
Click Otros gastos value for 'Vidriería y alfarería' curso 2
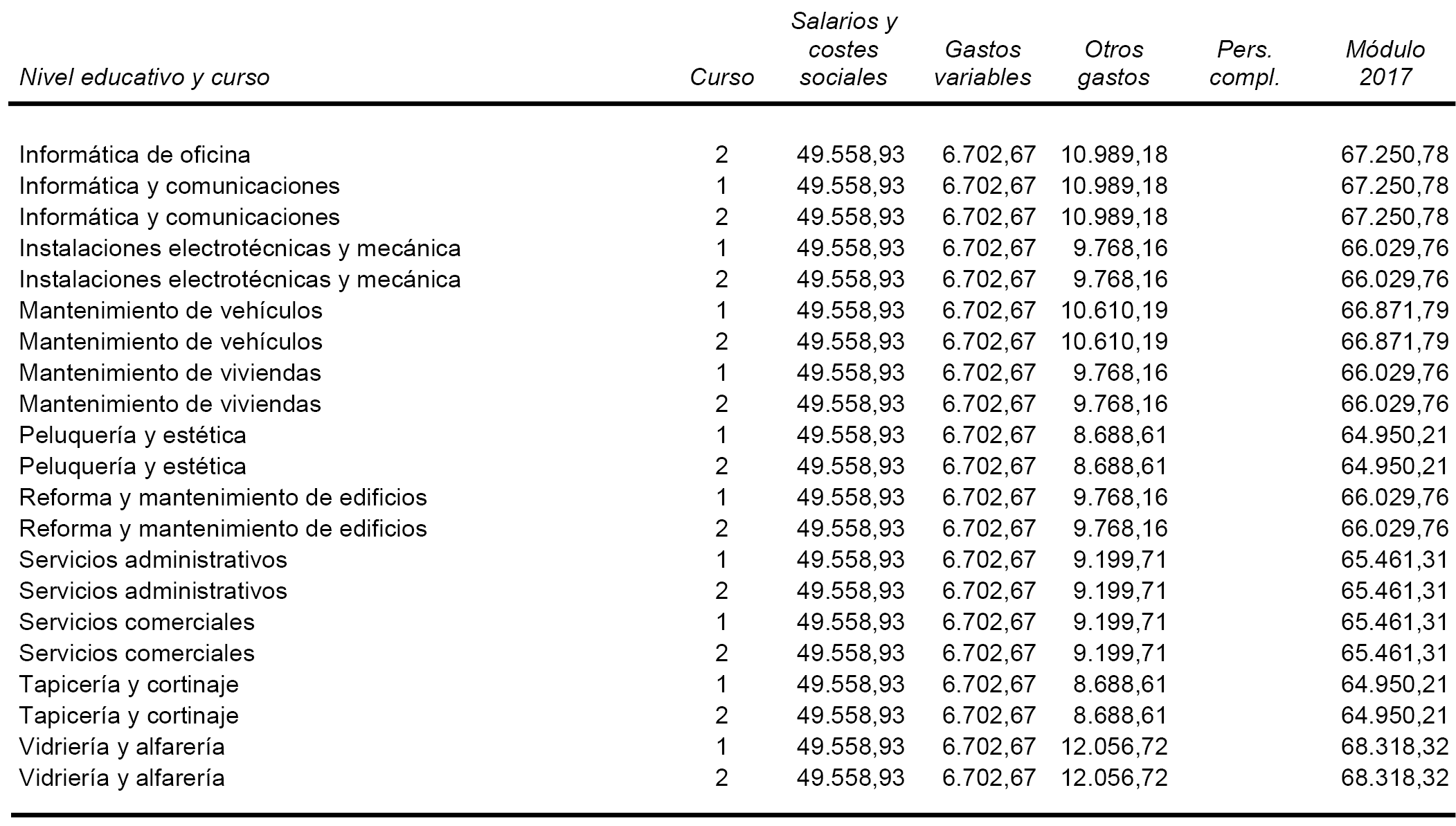pos(1114,778)
